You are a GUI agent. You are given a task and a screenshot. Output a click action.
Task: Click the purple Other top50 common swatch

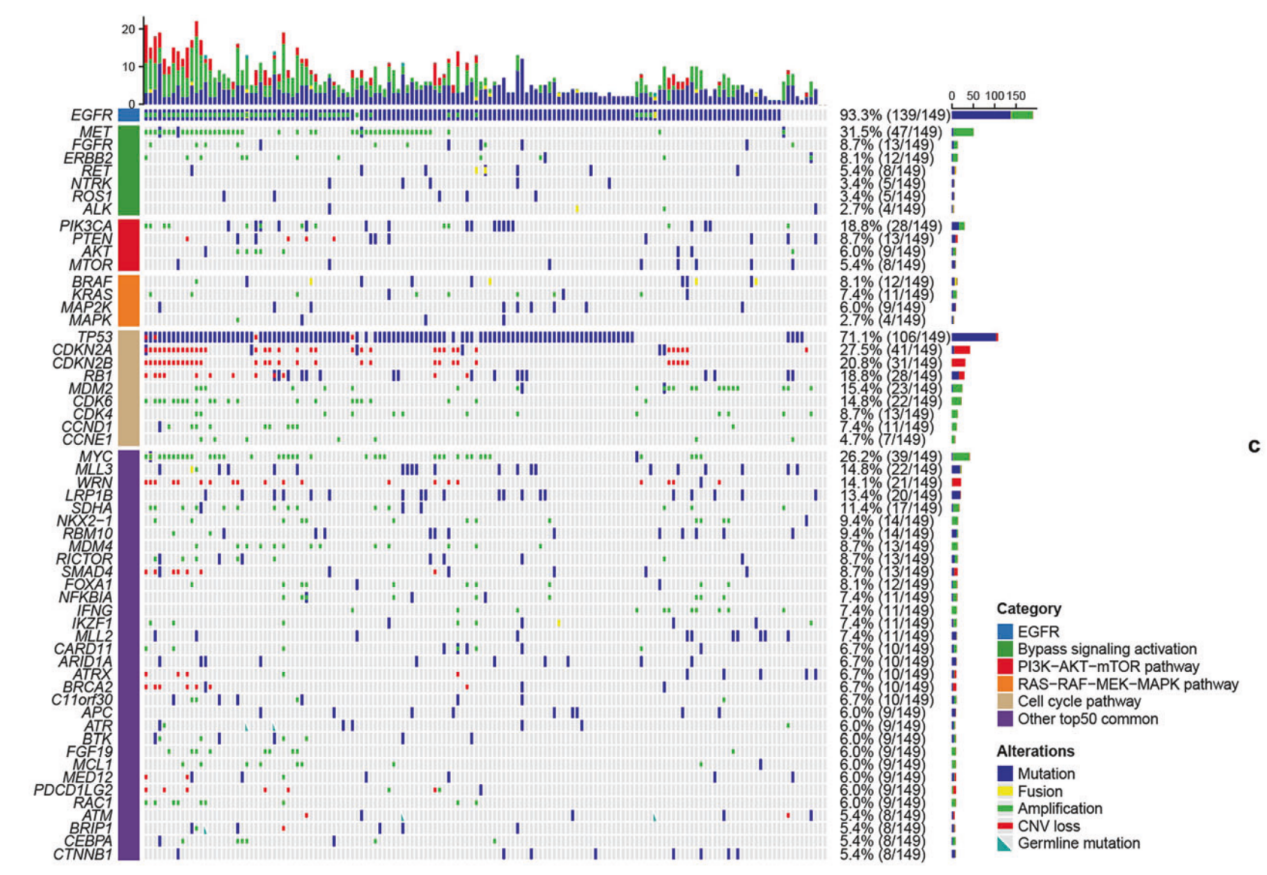1005,719
